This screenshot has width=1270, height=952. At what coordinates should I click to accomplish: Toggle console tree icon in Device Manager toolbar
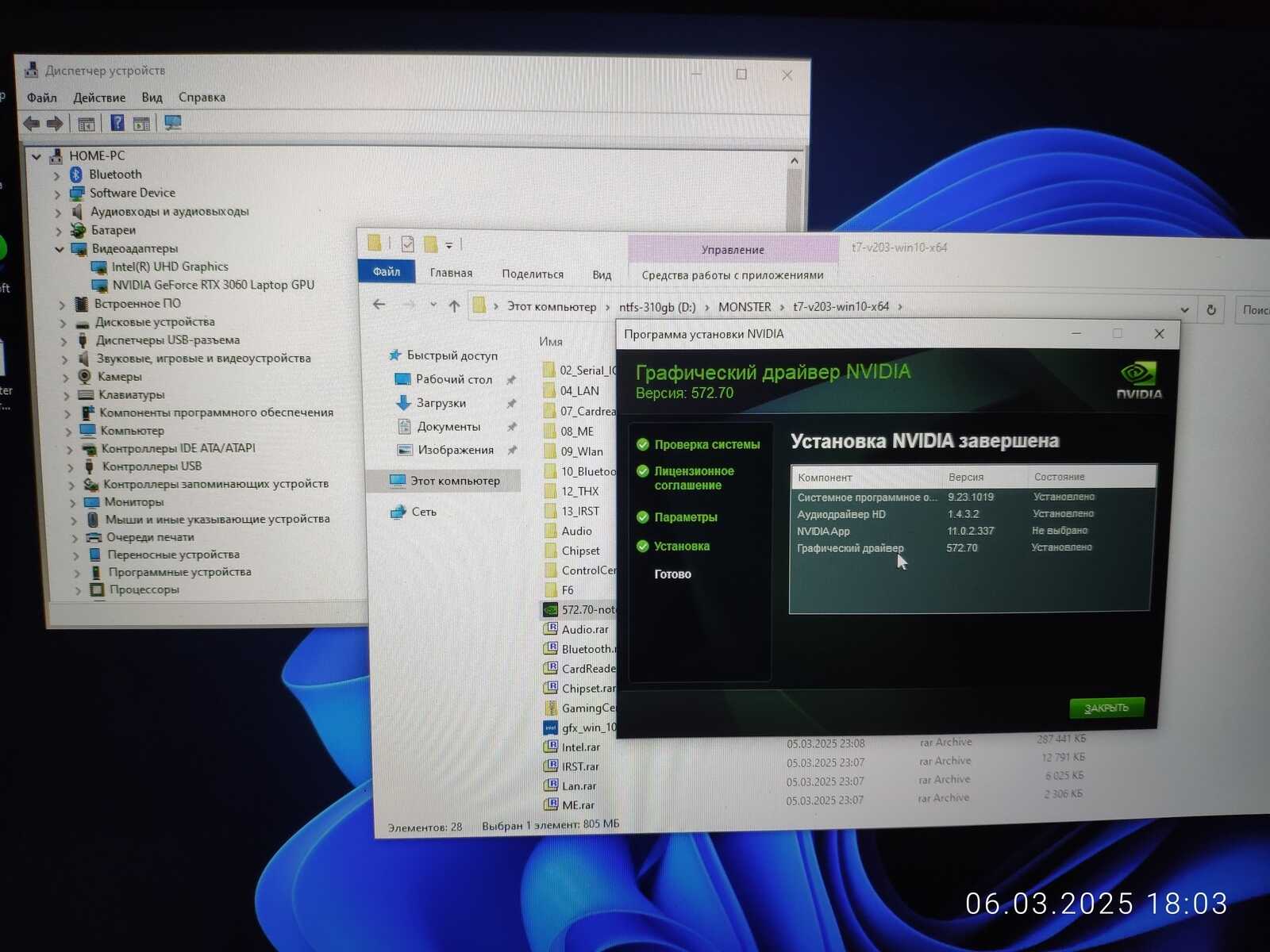87,124
